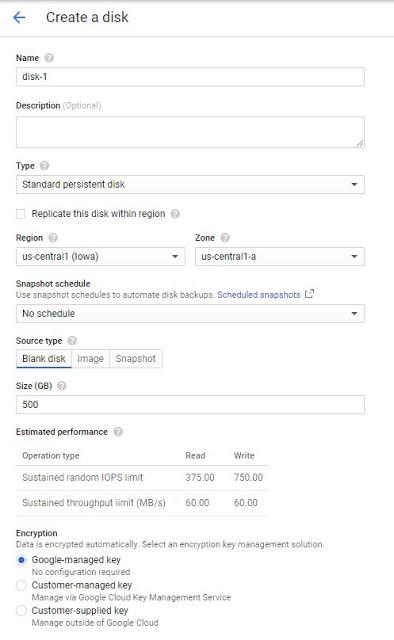Image resolution: width=394 pixels, height=640 pixels.
Task: Open Zone help icon
Action: pyautogui.click(x=225, y=238)
